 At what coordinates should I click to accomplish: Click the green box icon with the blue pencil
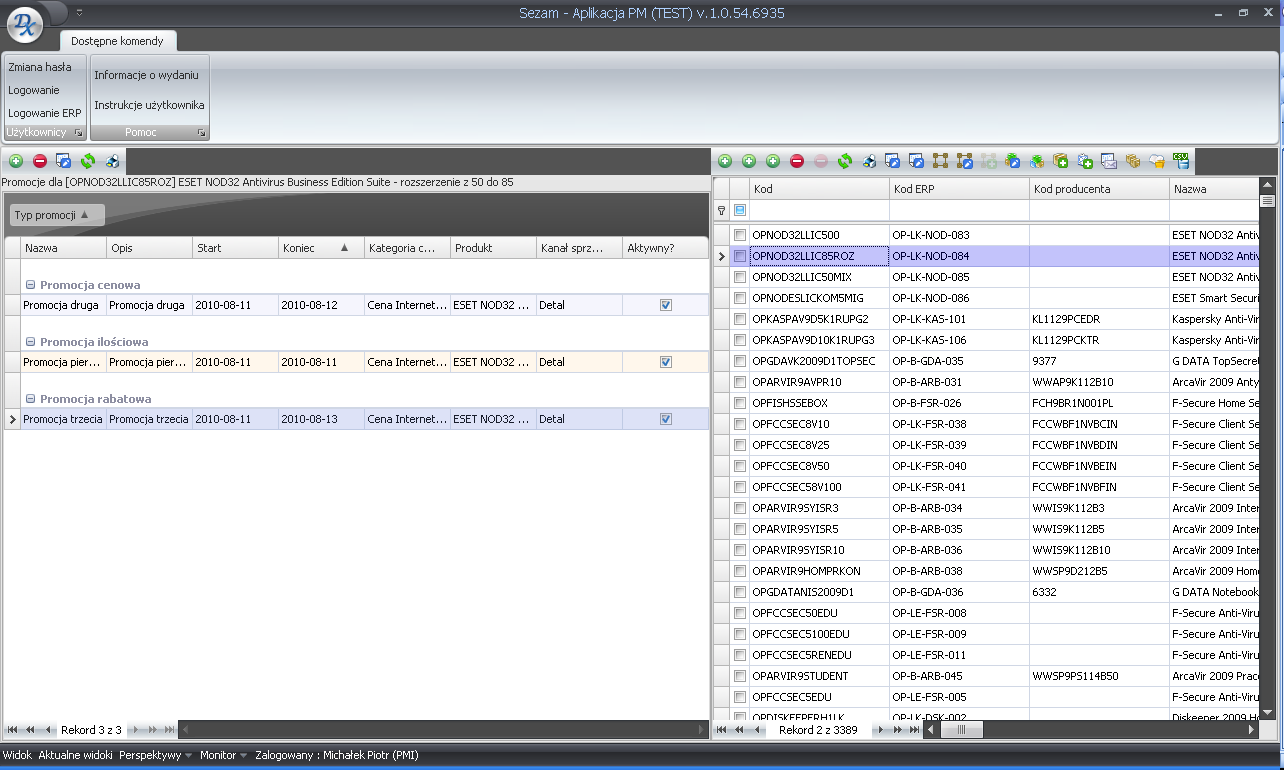click(x=1012, y=160)
